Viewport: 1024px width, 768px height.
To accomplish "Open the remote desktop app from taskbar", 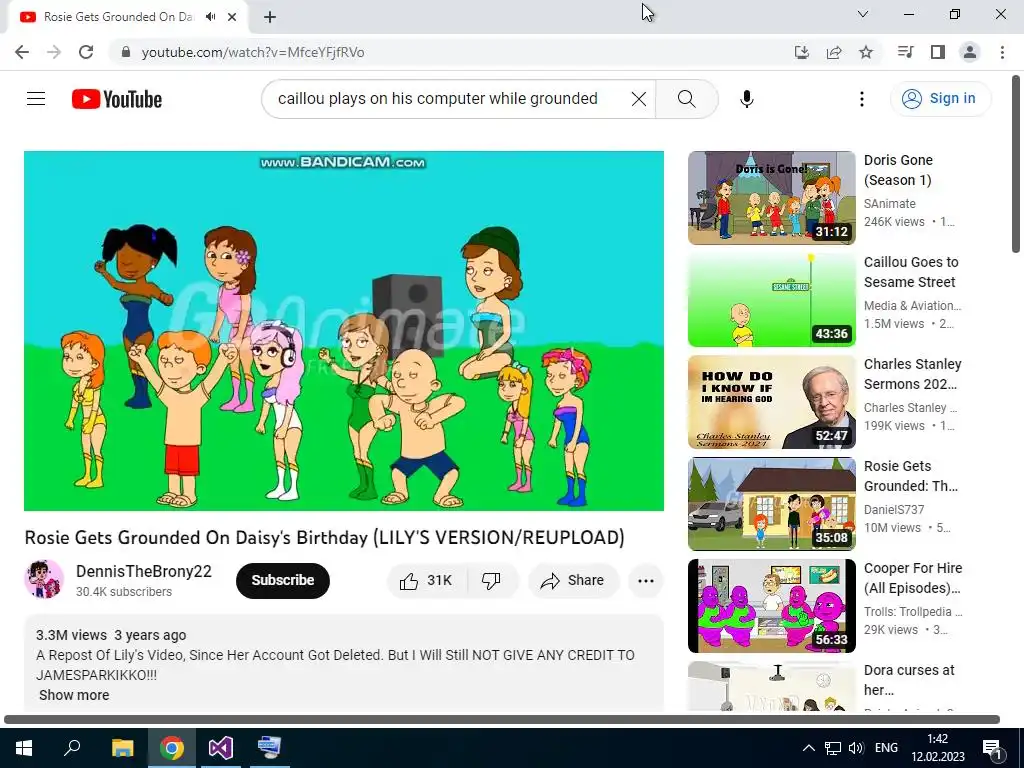I will pos(269,747).
